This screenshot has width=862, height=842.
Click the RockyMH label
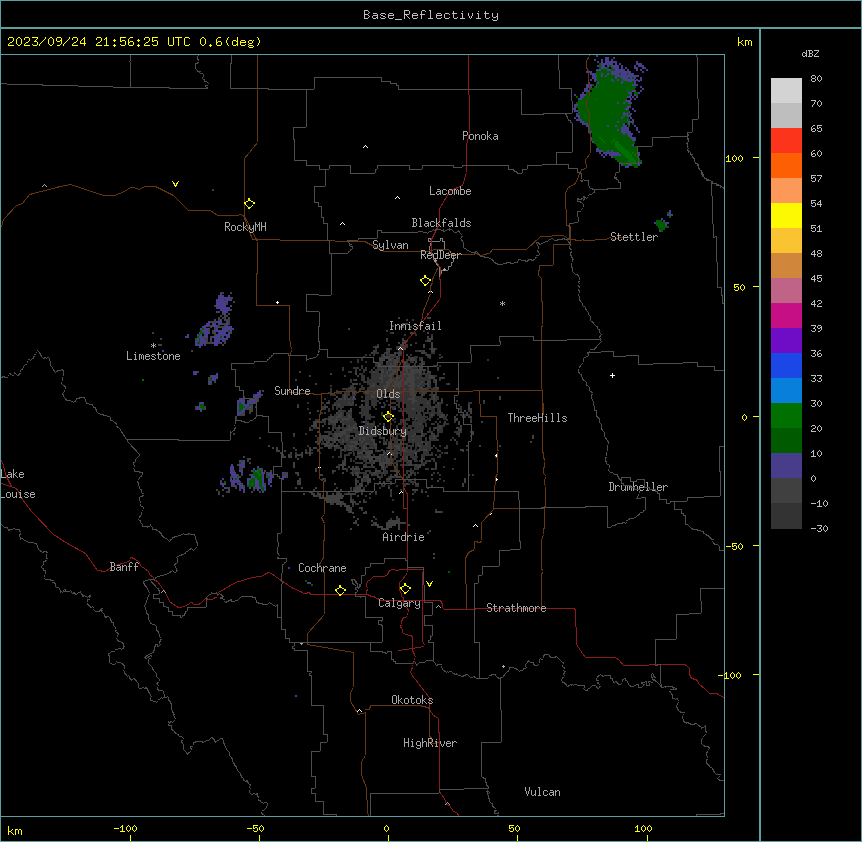[x=245, y=227]
